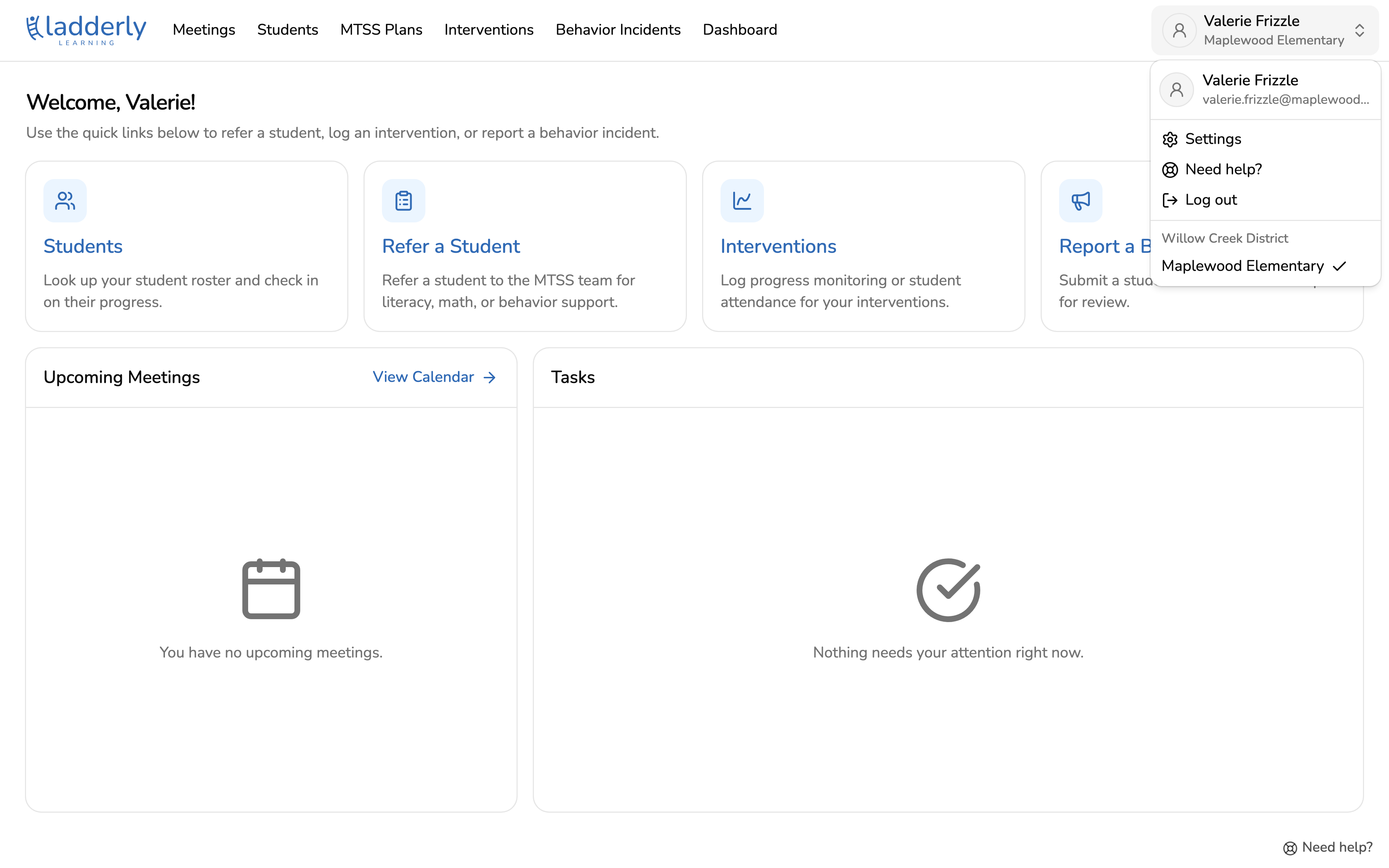Open the Meetings nav item
The image size is (1389, 868).
pos(204,30)
